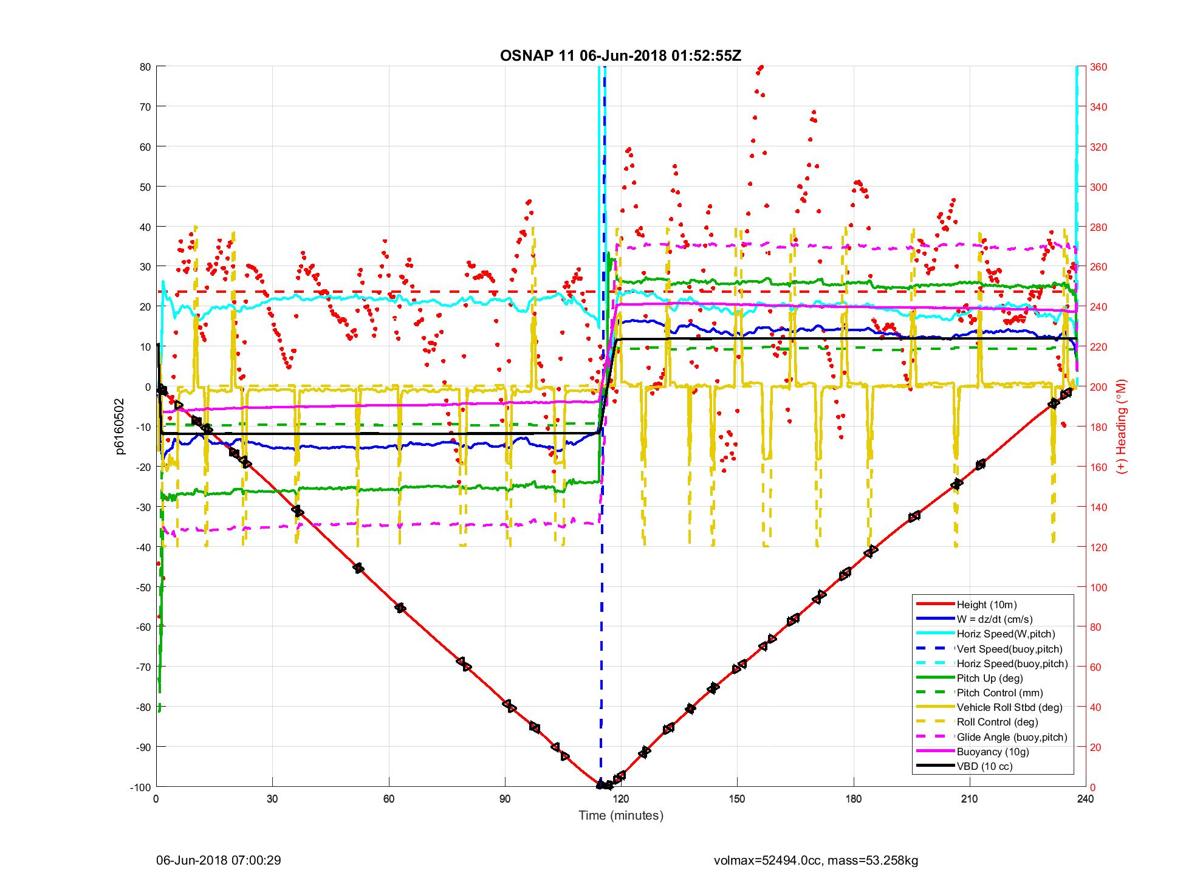Viewport: 1200px width, 885px height.
Task: Click the heading axis tick label "260"
Action: (x=1099, y=267)
